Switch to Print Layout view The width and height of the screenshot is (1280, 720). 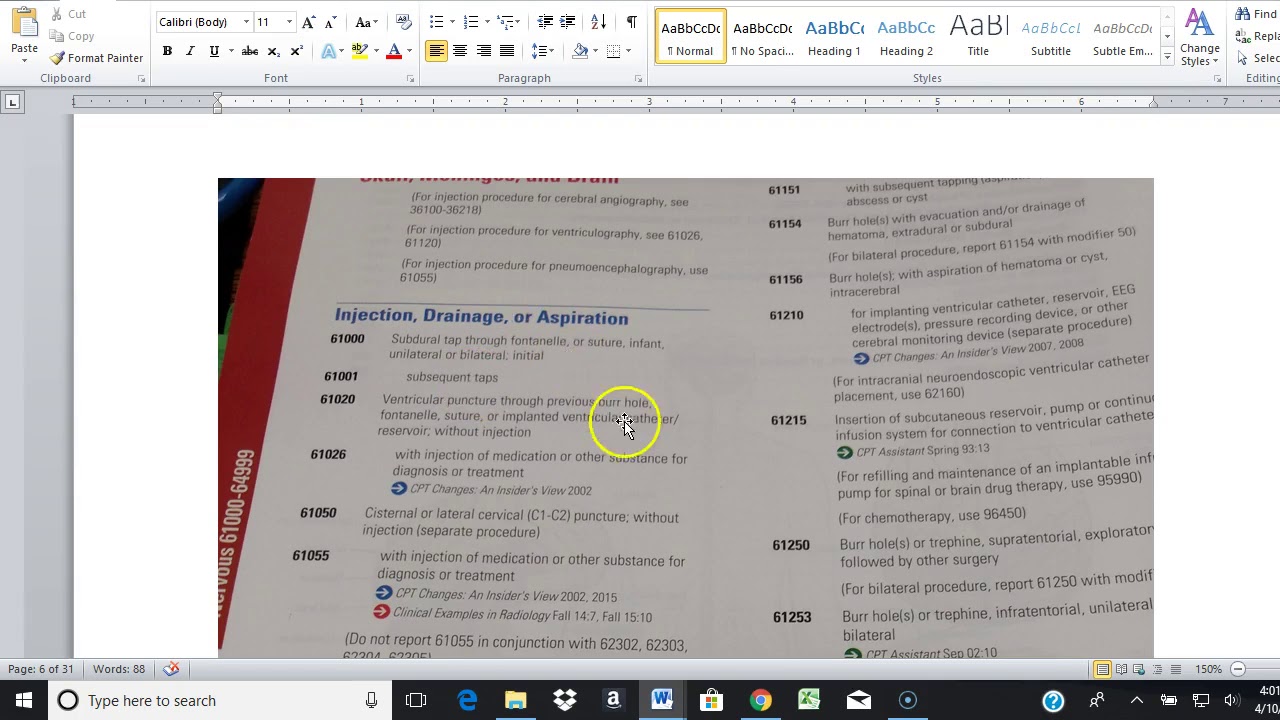pos(1102,669)
